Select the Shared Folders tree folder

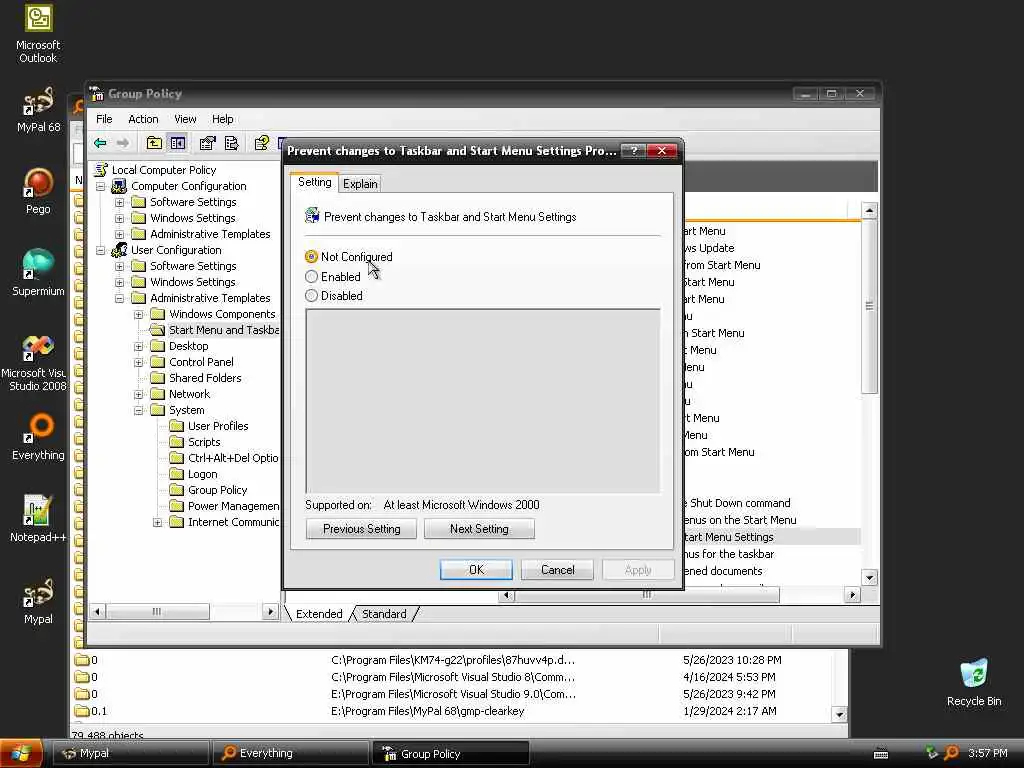(205, 378)
